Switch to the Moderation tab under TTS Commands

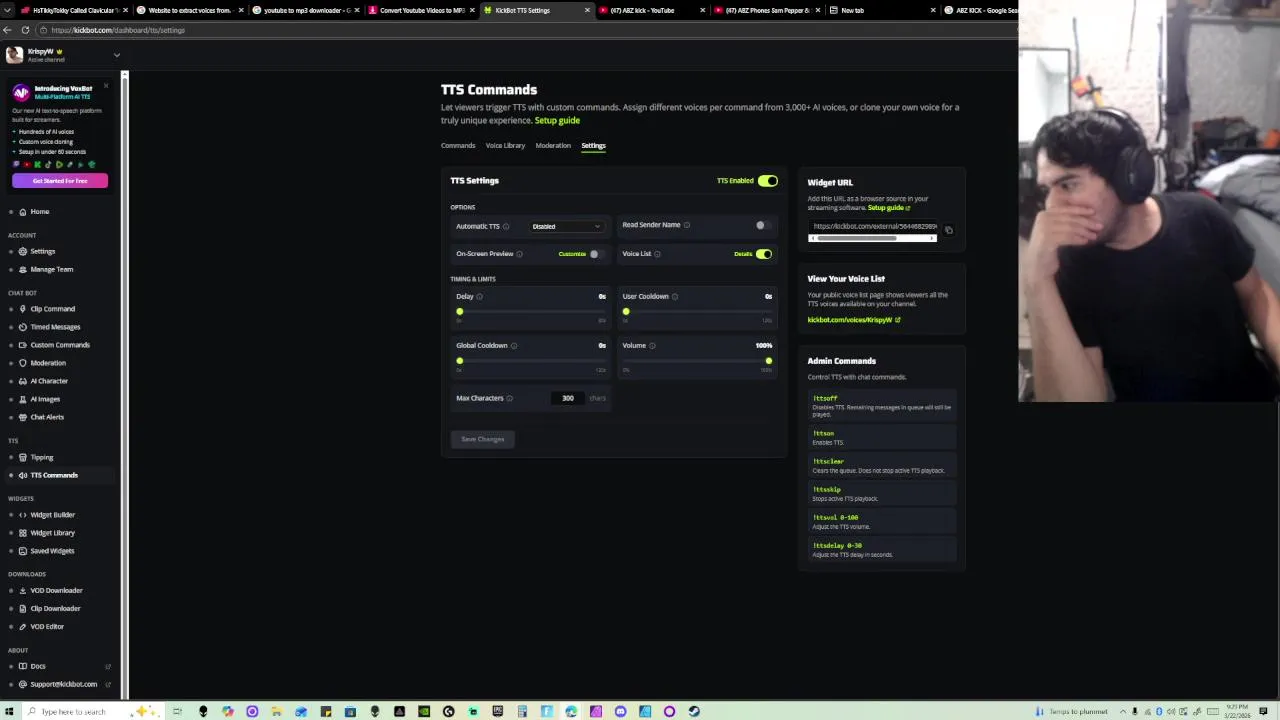[x=553, y=146]
